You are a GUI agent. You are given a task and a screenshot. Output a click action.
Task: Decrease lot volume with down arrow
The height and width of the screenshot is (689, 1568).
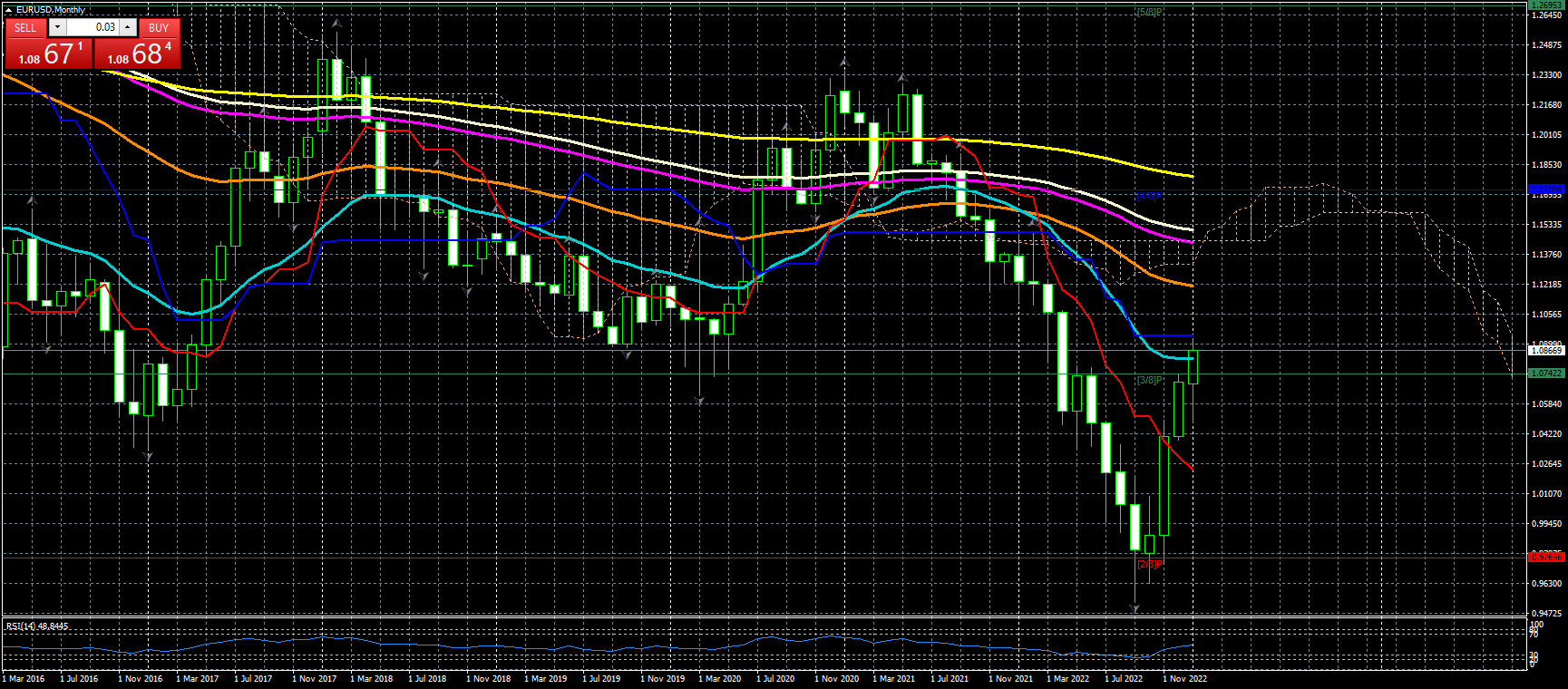tap(57, 27)
